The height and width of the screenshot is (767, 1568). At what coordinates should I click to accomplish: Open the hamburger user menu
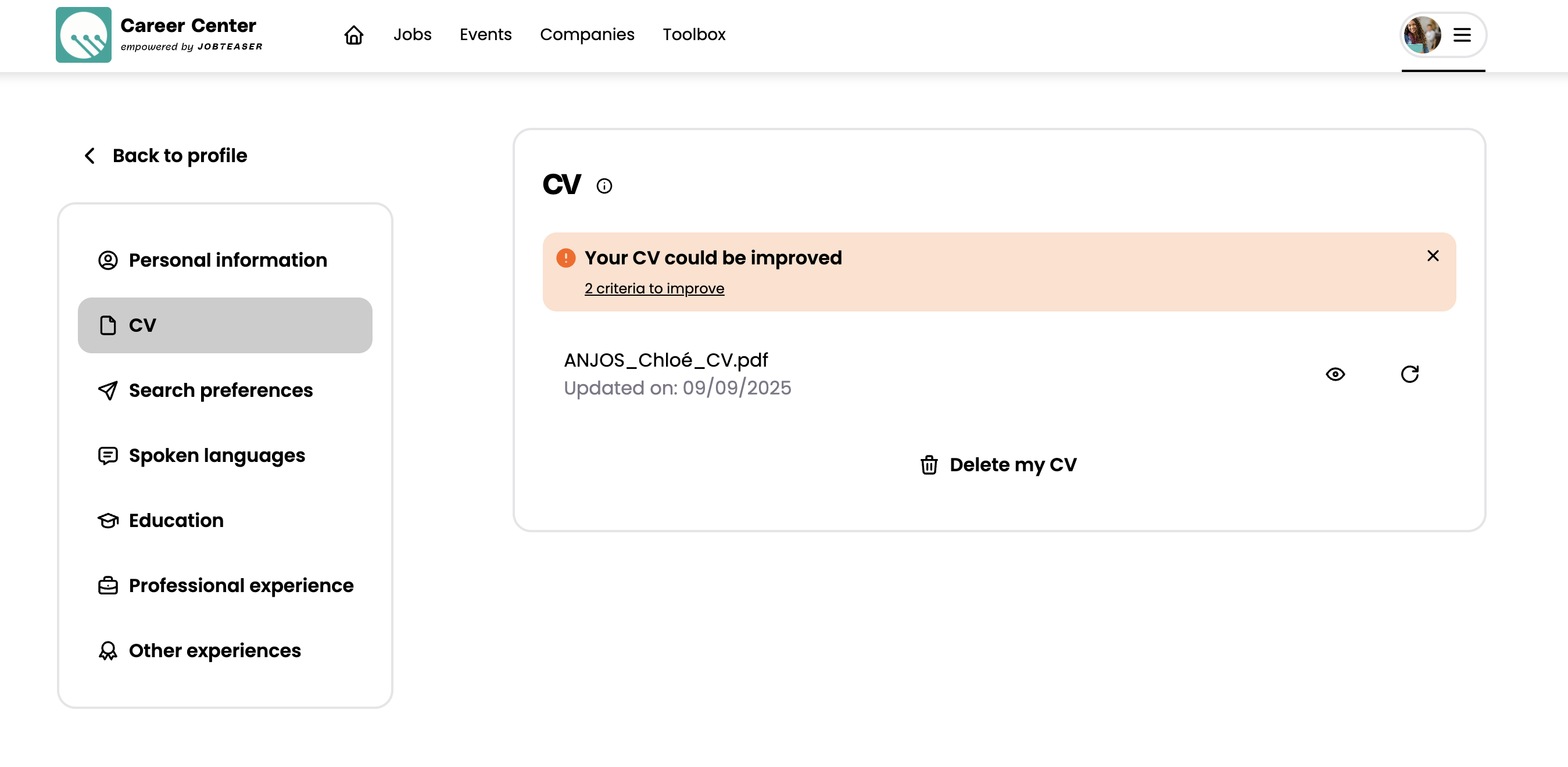click(1462, 35)
